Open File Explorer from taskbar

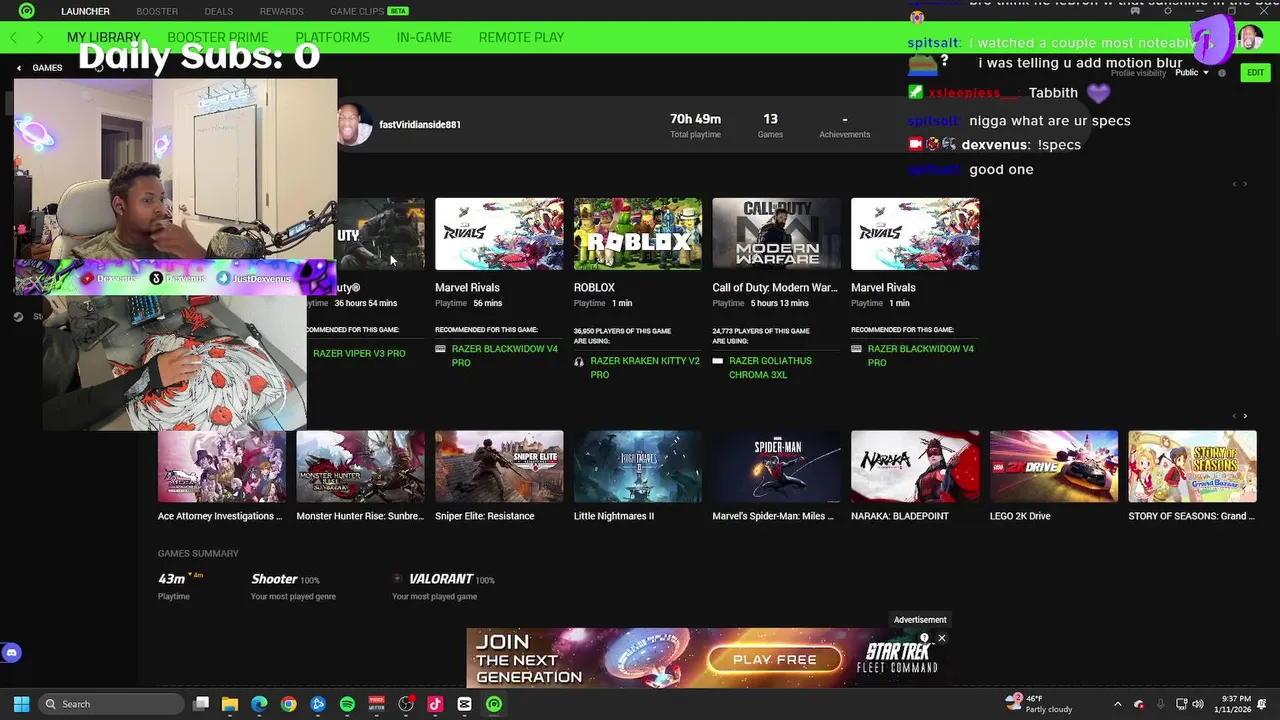point(230,704)
